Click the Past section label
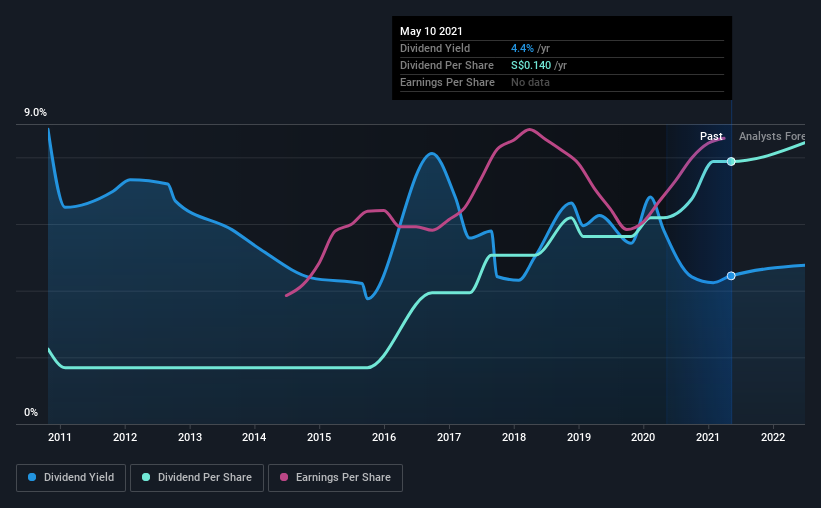Image resolution: width=821 pixels, height=508 pixels. [x=711, y=136]
